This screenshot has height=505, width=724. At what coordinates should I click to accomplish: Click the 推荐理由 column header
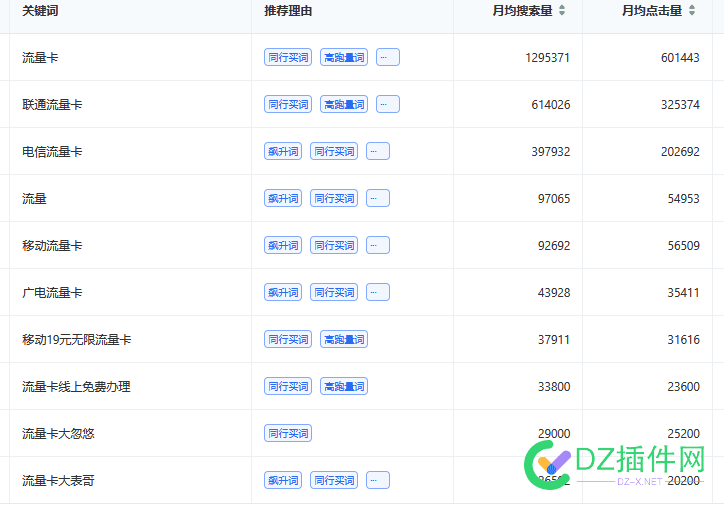point(288,11)
